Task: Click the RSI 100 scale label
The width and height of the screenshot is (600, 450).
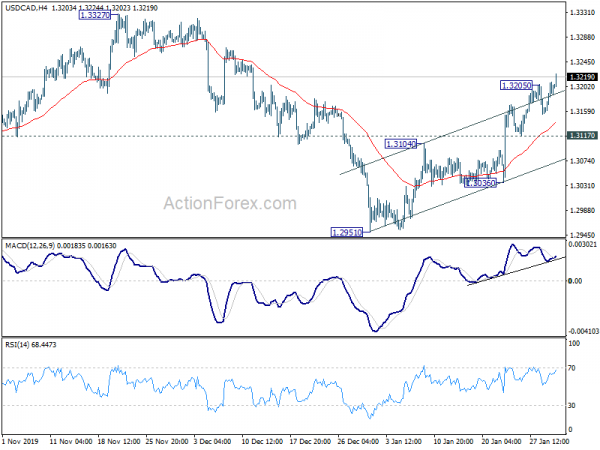Action: 574,344
